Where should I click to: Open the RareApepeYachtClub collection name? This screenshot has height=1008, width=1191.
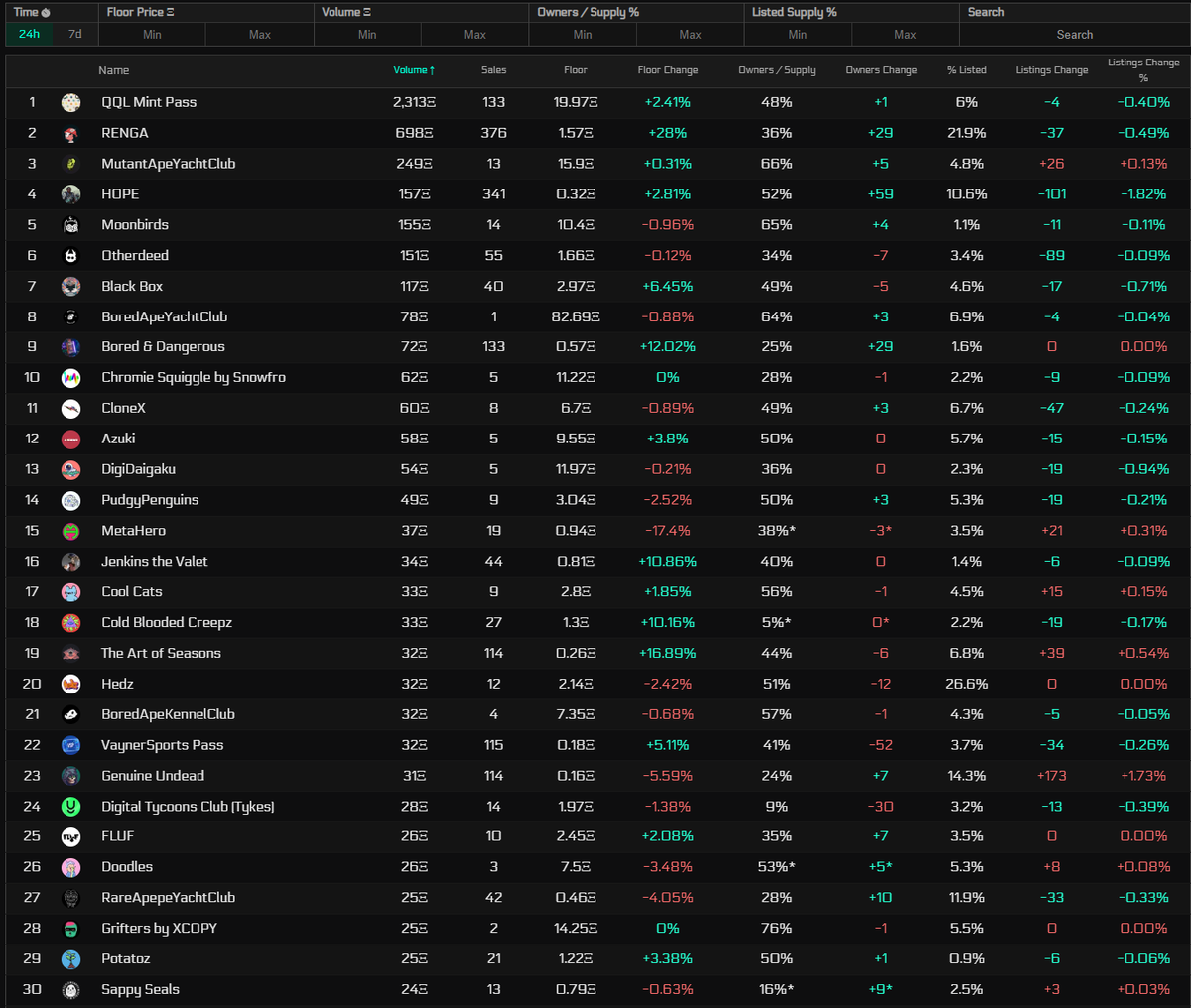[x=169, y=898]
